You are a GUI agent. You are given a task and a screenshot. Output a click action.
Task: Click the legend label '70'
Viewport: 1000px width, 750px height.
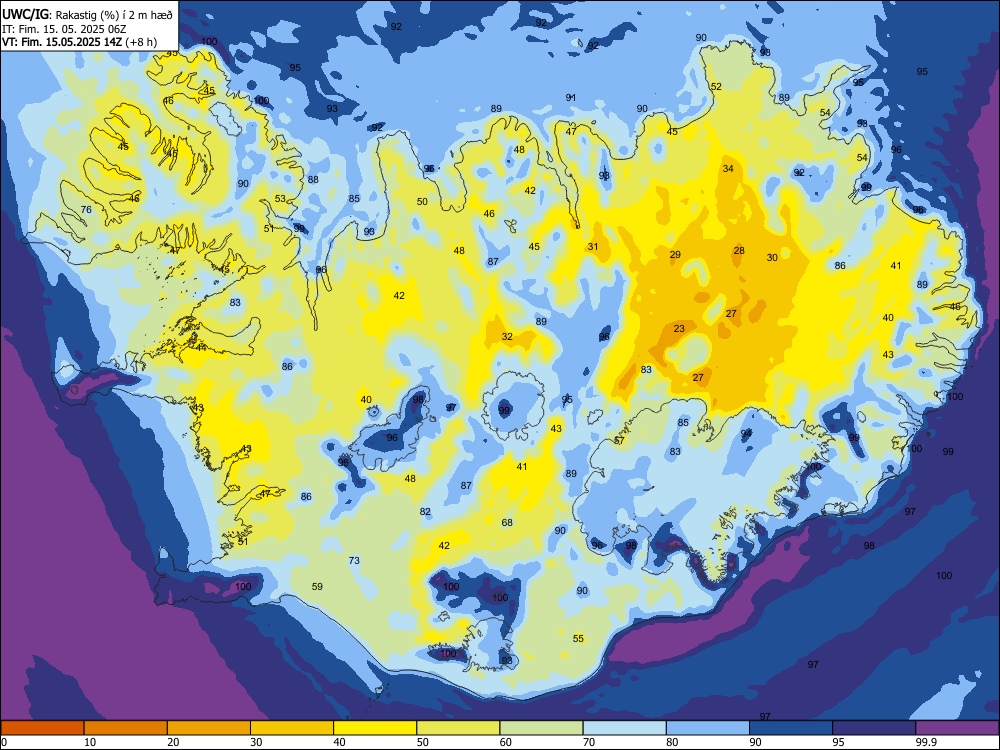coord(589,742)
